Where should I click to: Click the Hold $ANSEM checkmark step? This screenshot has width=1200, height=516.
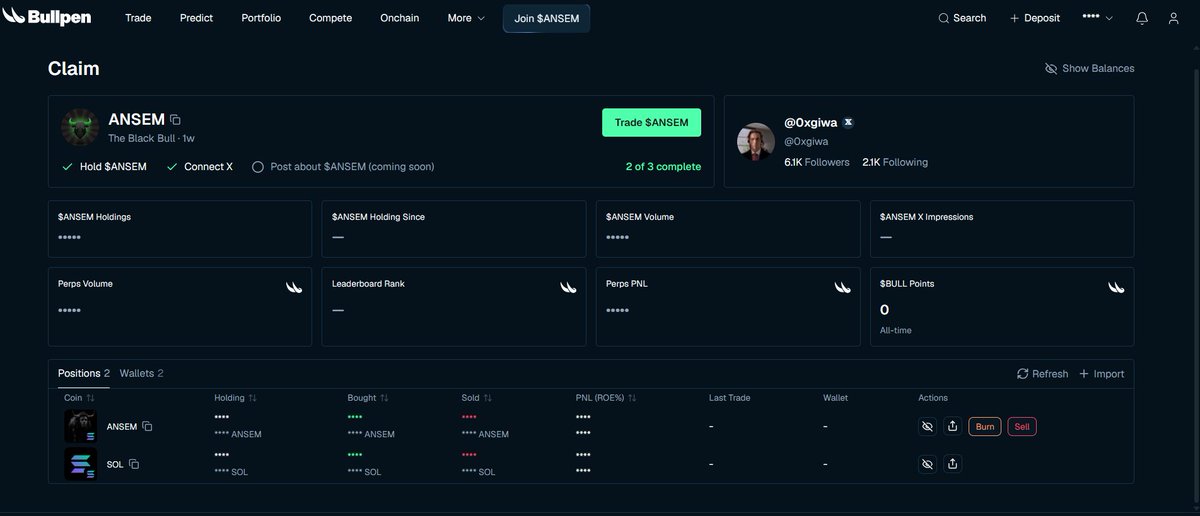click(104, 167)
